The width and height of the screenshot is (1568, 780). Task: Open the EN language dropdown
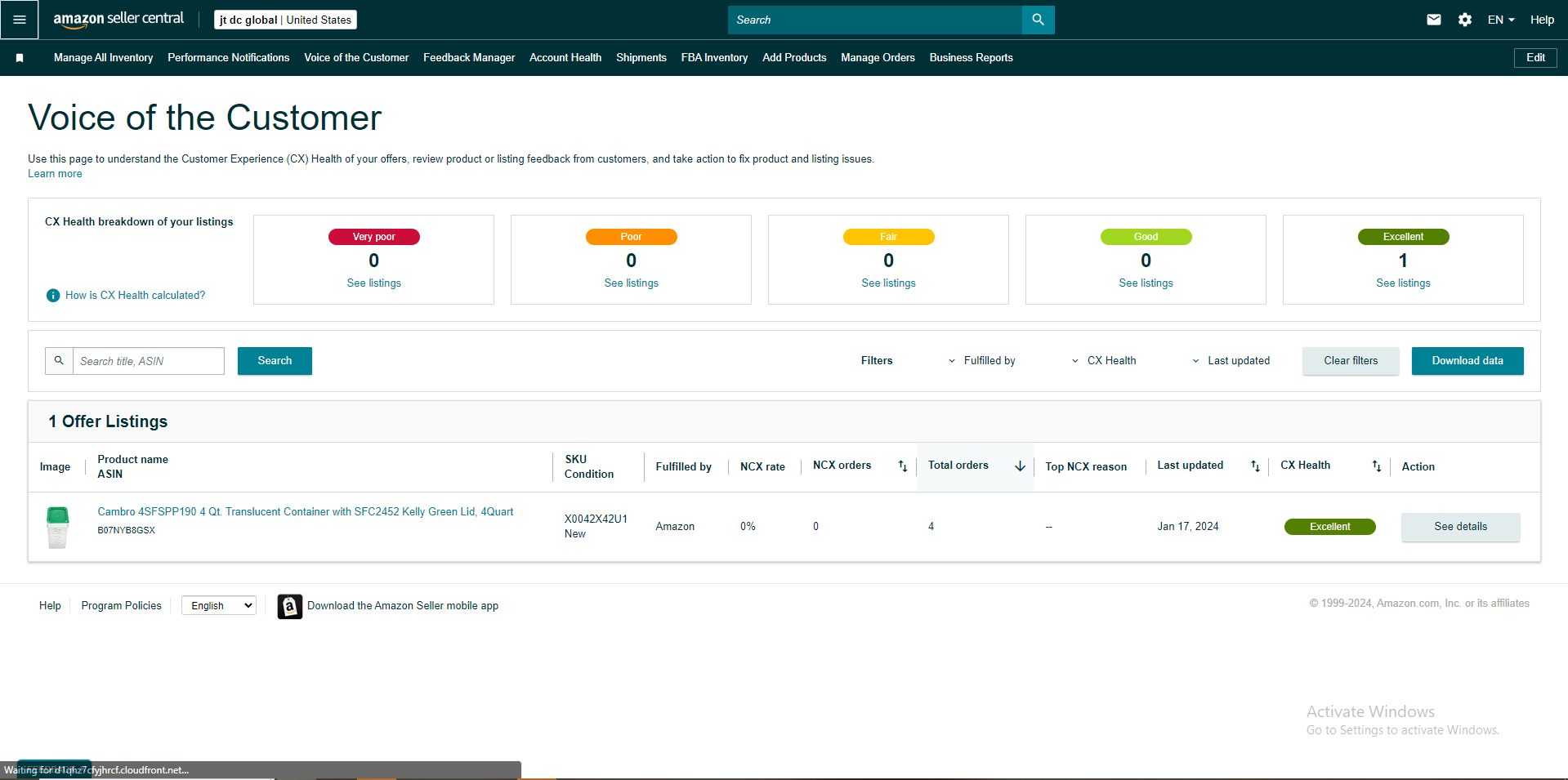pyautogui.click(x=1501, y=20)
